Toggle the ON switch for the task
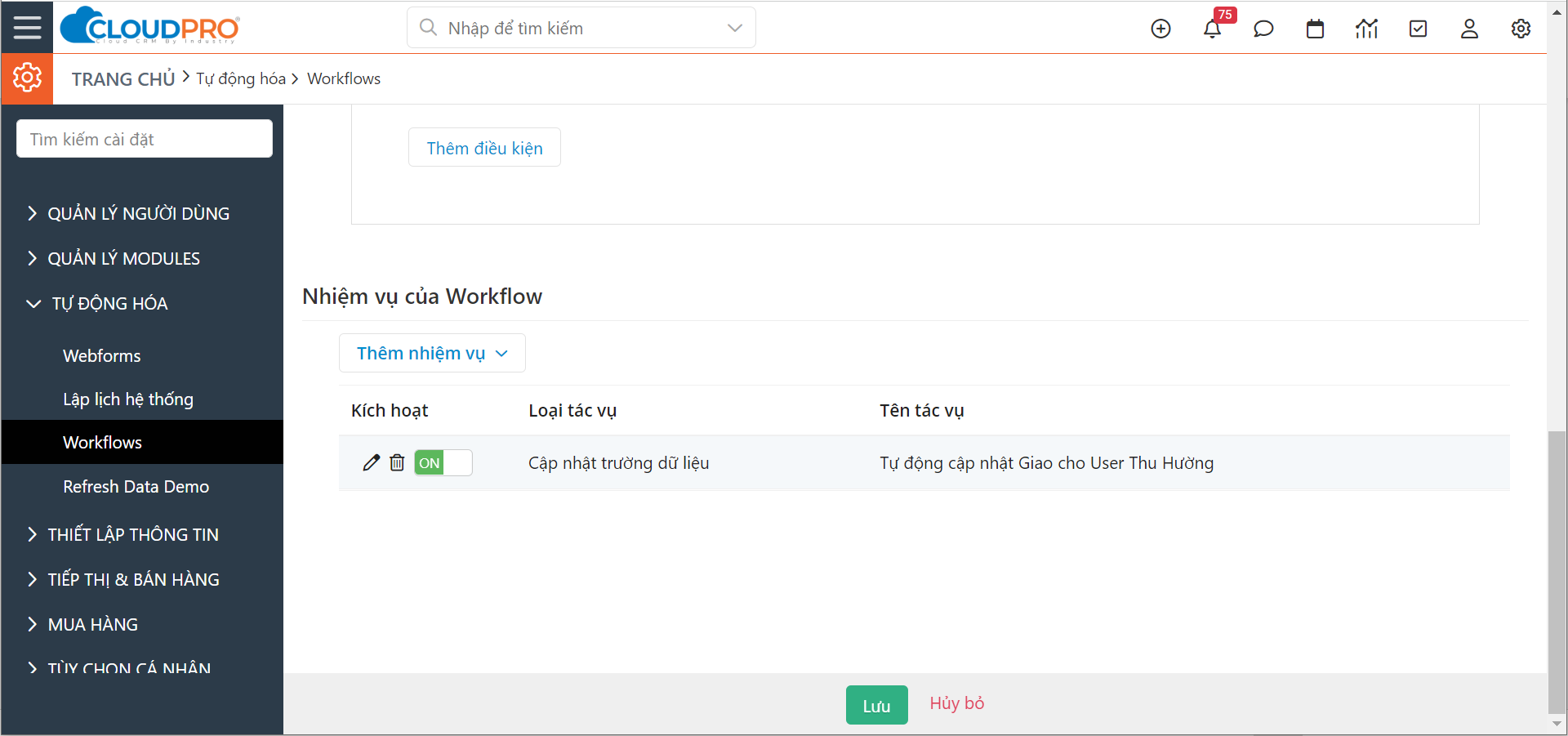1568x736 pixels. coord(443,462)
